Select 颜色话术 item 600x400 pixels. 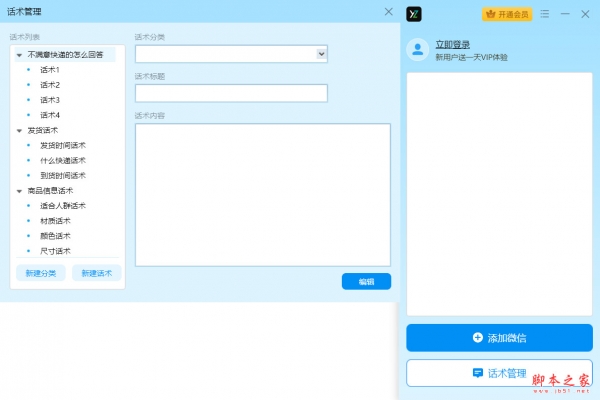pyautogui.click(x=55, y=236)
